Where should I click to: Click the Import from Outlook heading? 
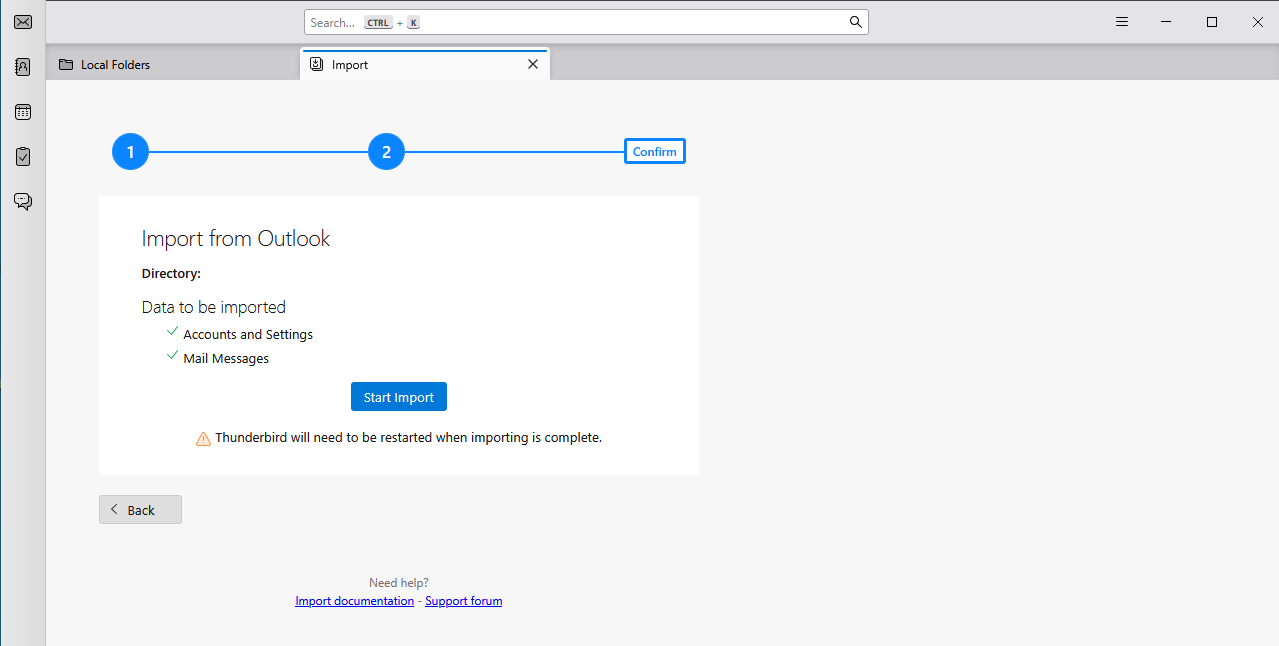tap(236, 238)
